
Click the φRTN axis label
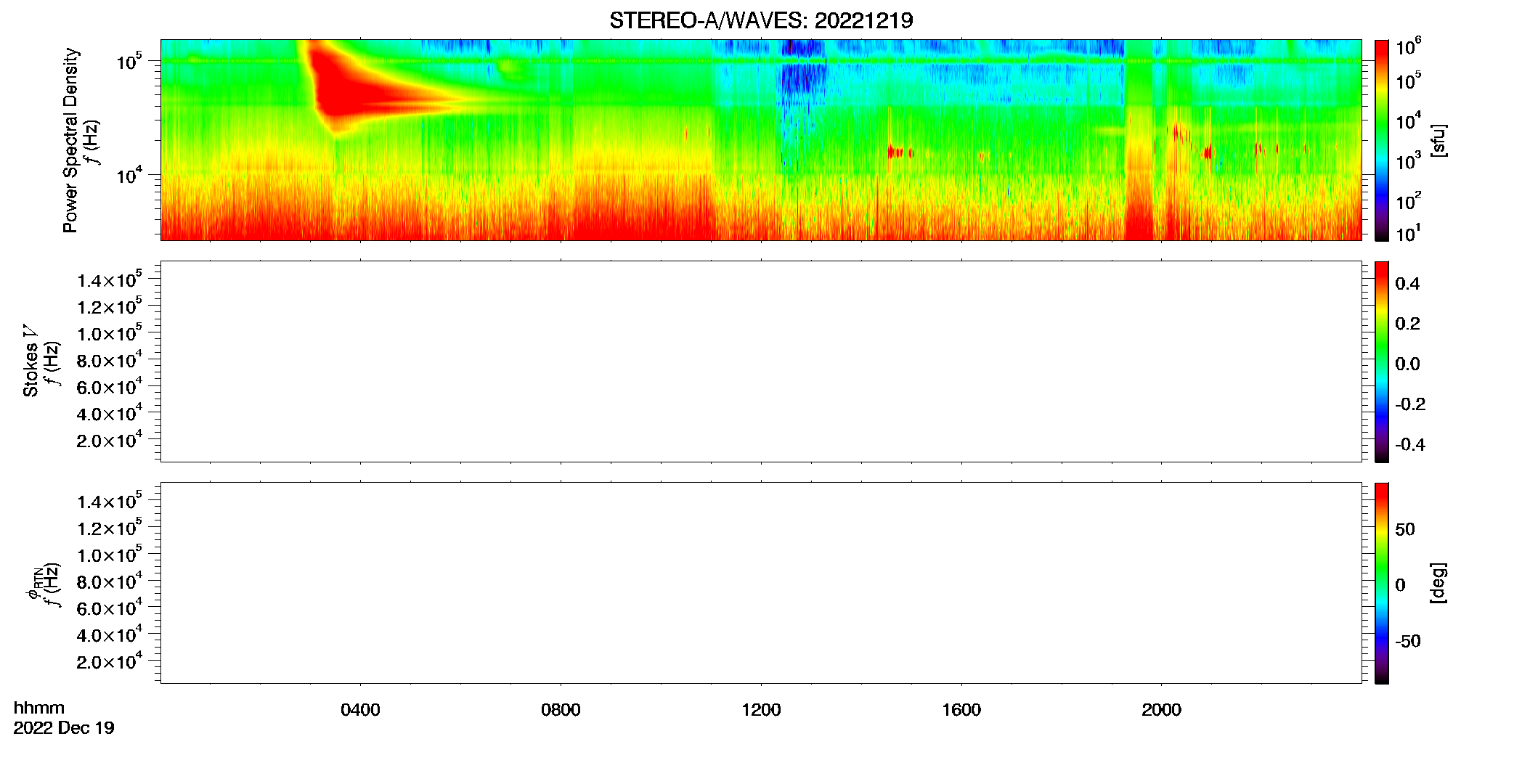point(34,583)
